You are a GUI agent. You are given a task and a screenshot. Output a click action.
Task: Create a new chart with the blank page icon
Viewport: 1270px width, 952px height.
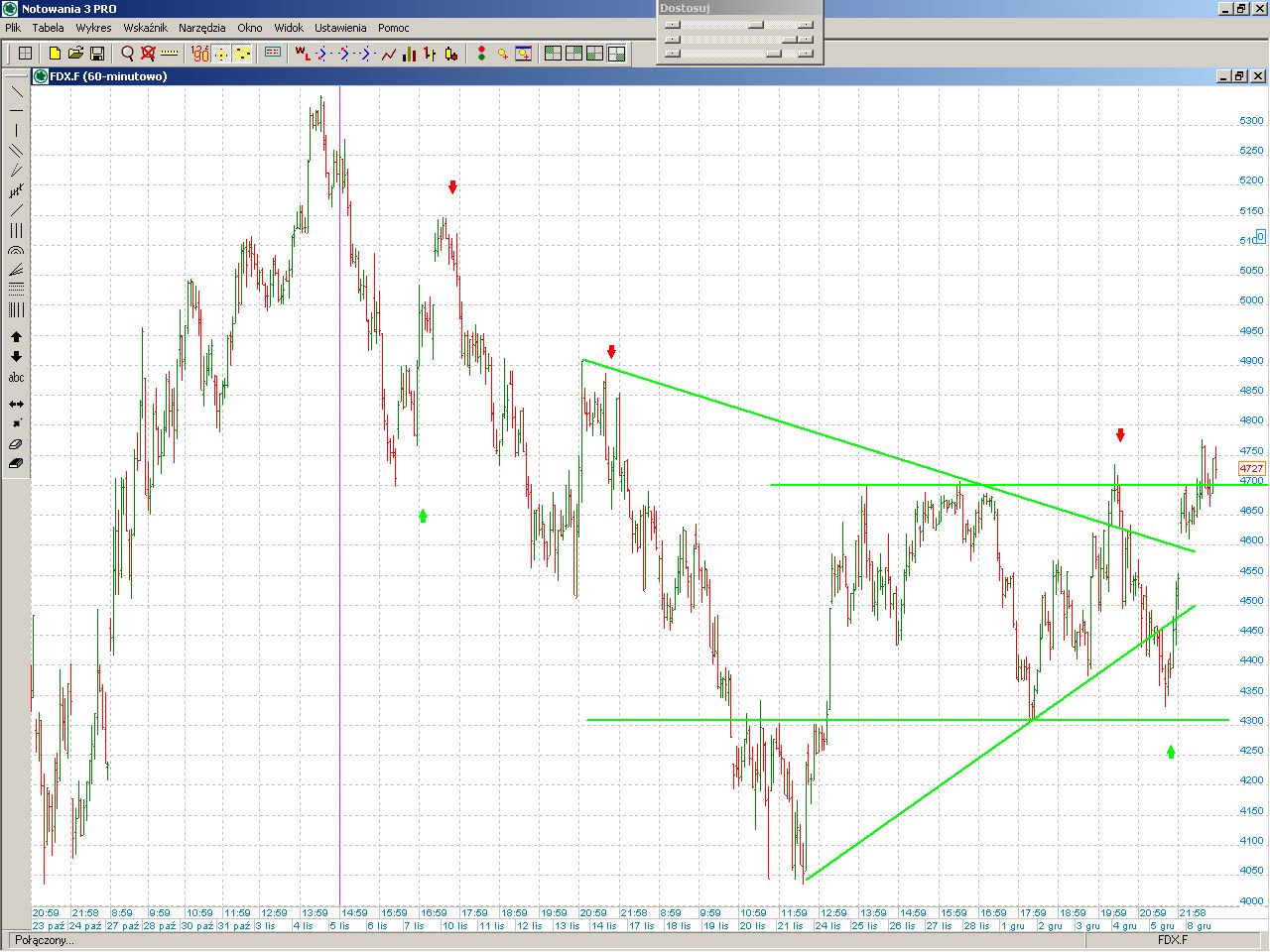(55, 54)
